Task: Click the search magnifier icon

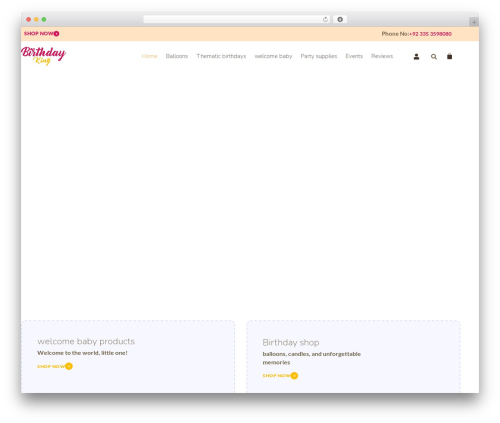Action: point(434,57)
